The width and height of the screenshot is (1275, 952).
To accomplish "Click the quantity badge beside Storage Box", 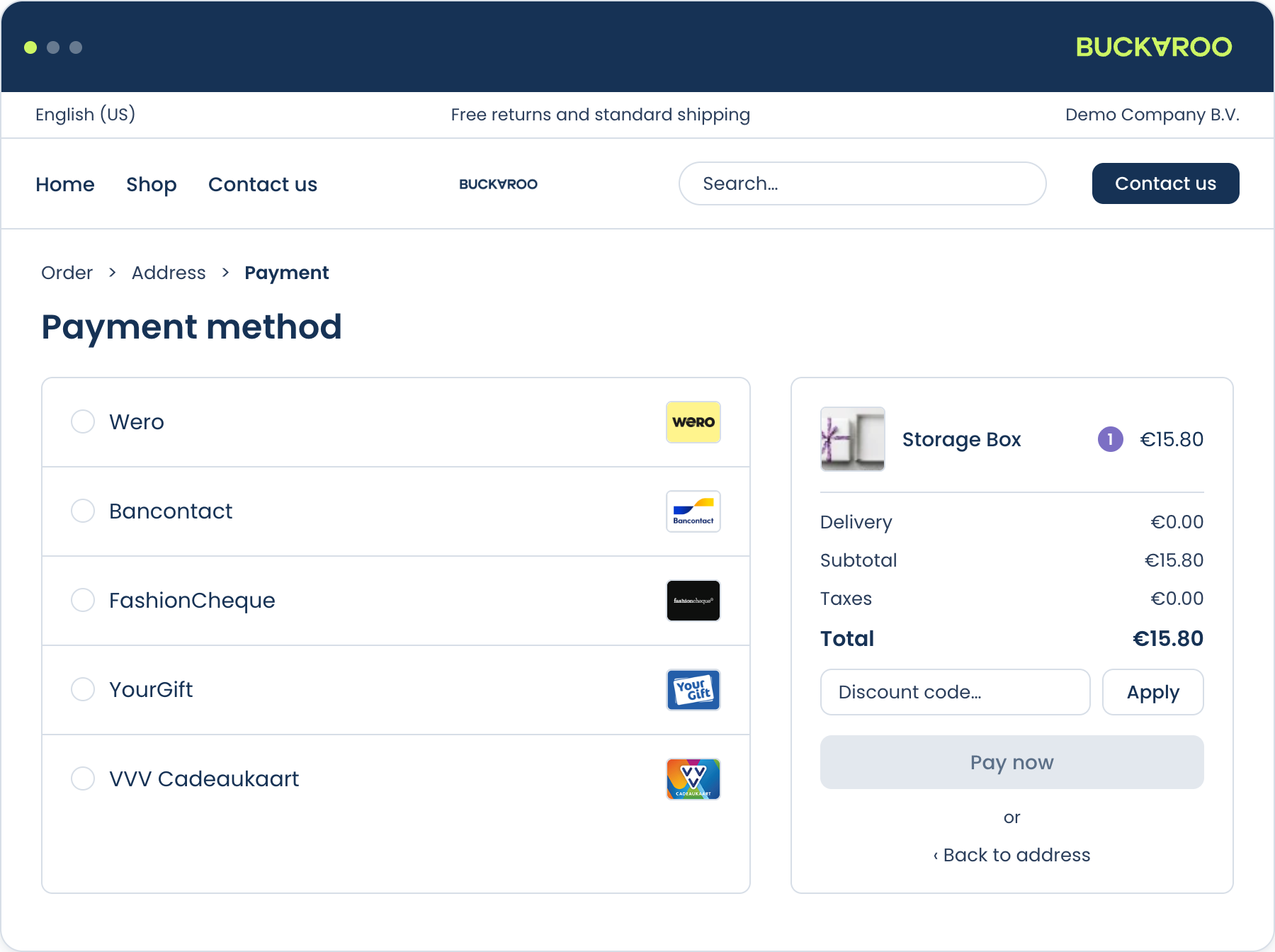I will pyautogui.click(x=1110, y=439).
